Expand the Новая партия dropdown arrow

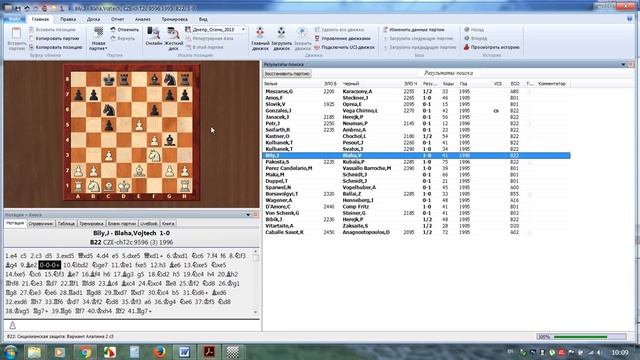(106, 49)
